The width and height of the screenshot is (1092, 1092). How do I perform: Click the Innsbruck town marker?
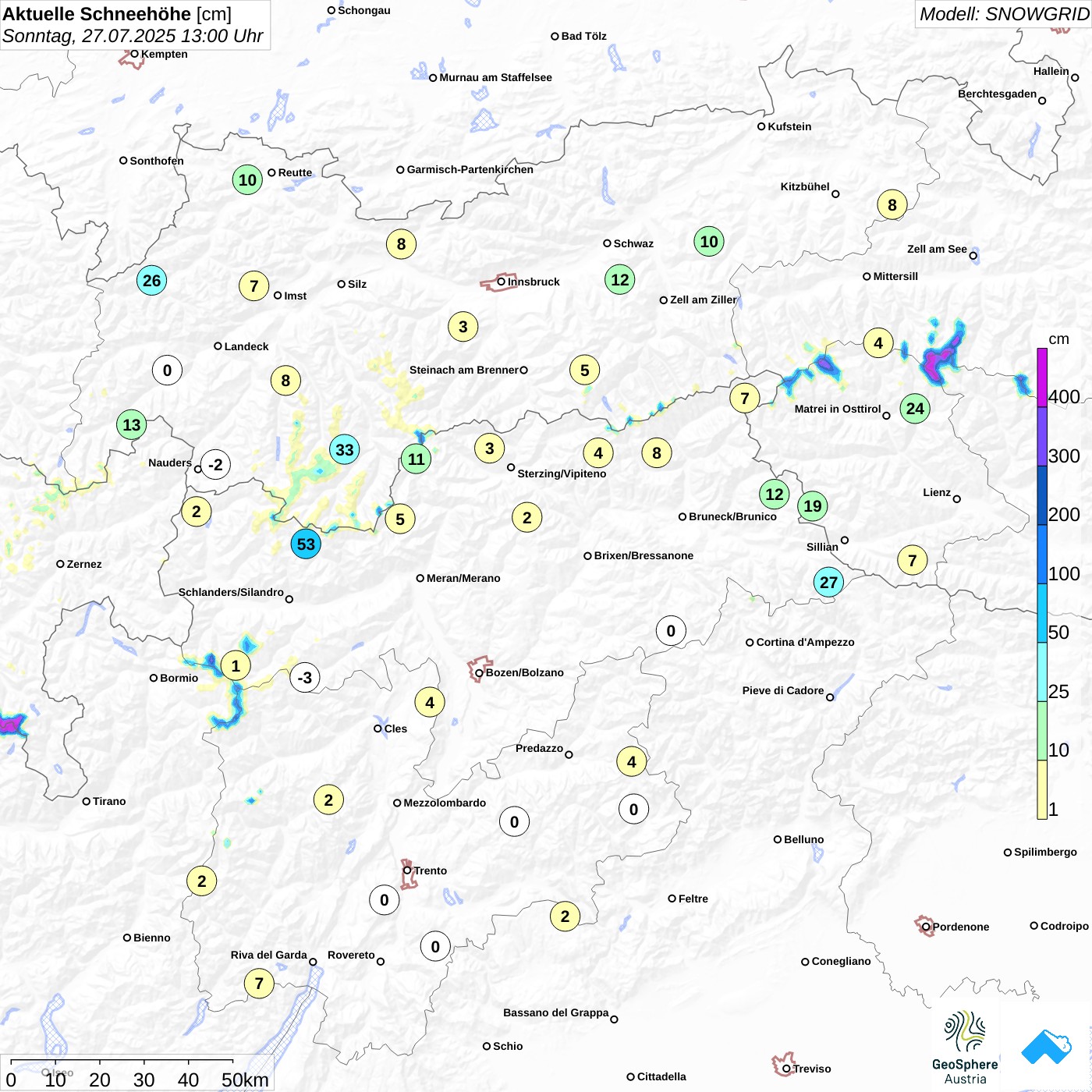pos(502,282)
